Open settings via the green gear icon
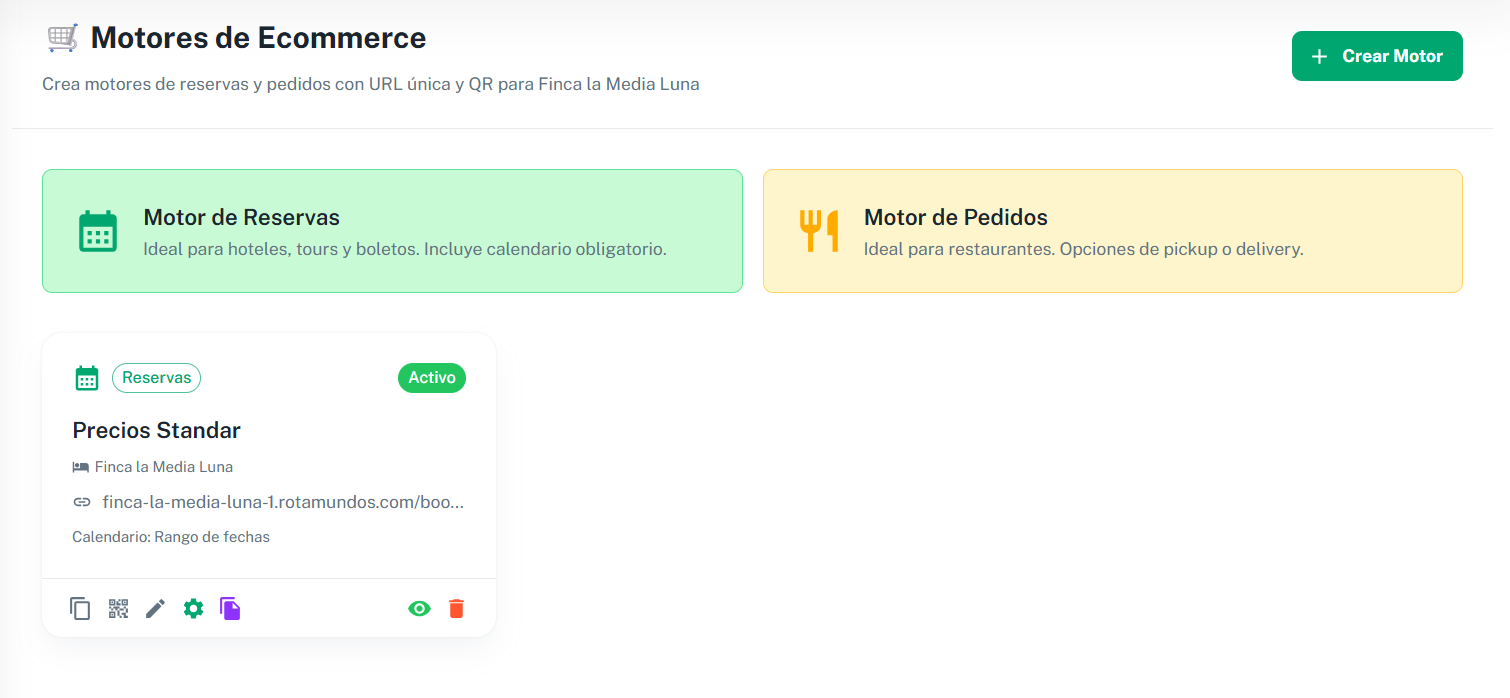This screenshot has width=1510, height=698. pos(193,608)
